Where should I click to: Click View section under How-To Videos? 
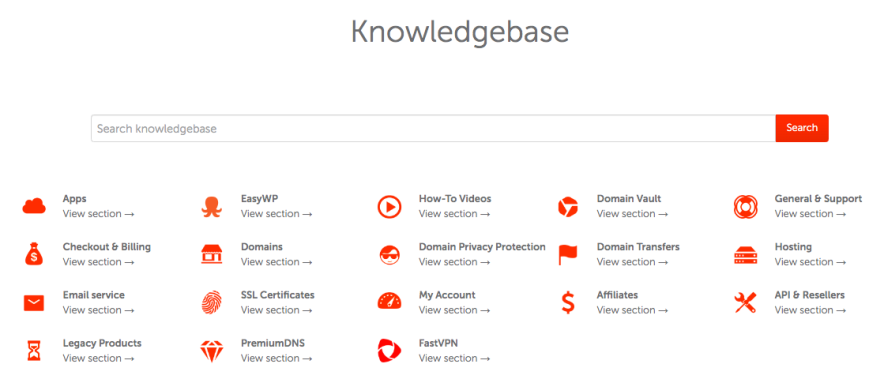pos(454,214)
